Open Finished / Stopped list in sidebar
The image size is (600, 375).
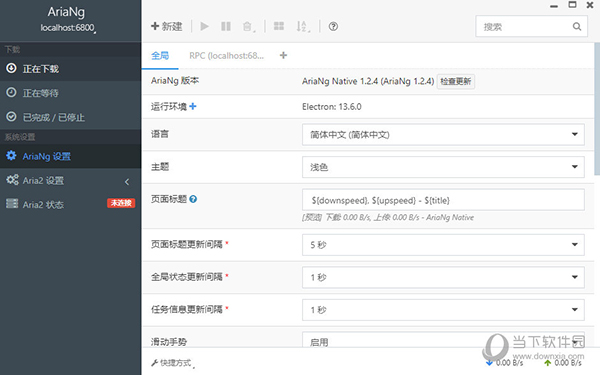tap(70, 117)
